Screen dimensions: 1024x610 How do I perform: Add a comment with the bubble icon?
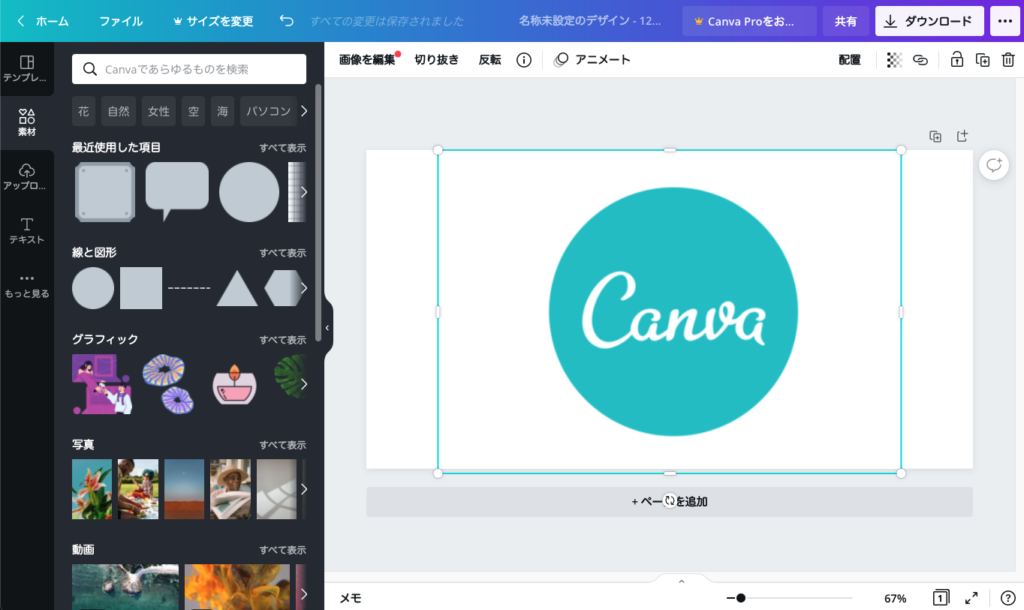[994, 165]
